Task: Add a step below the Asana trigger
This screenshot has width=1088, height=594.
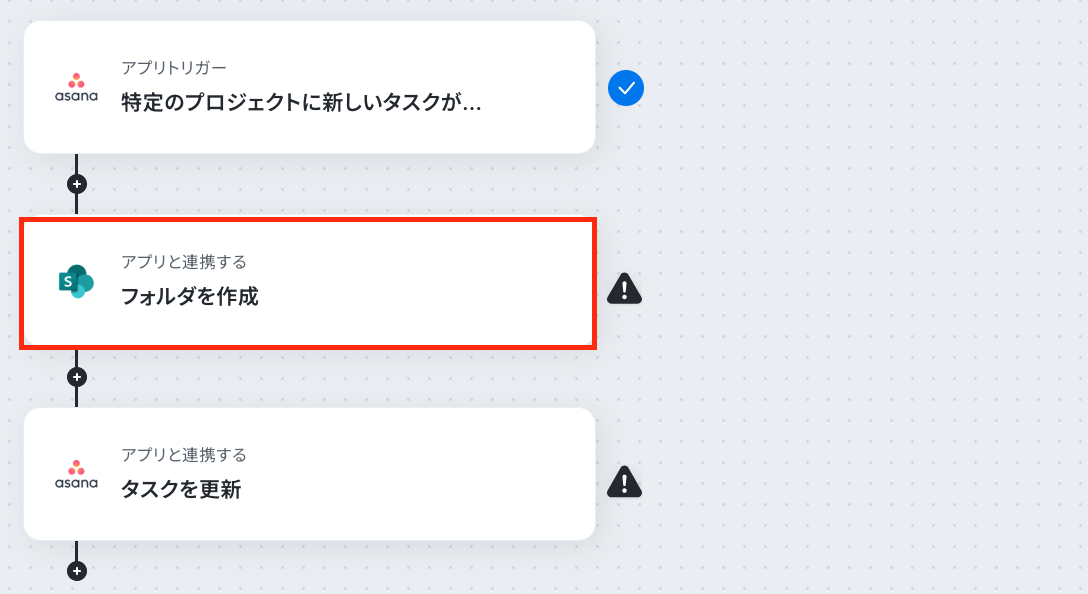Action: pyautogui.click(x=76, y=184)
